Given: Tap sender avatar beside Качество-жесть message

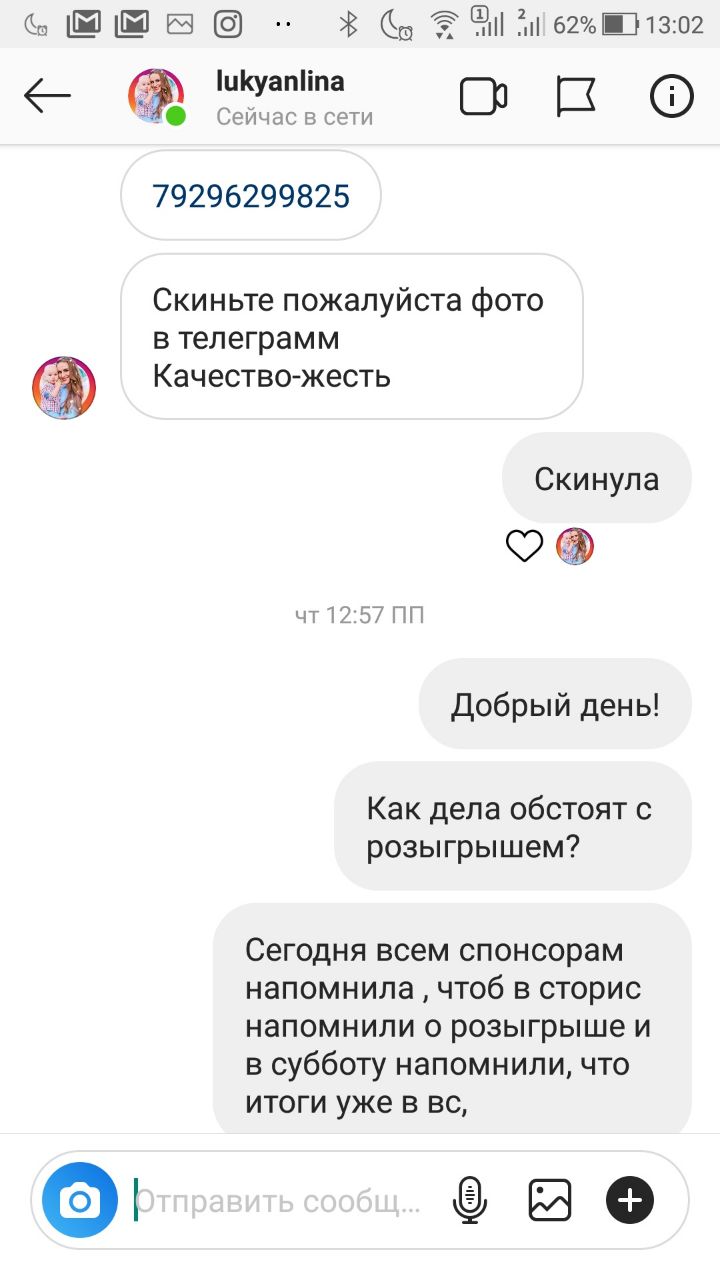Looking at the screenshot, I should (x=64, y=387).
